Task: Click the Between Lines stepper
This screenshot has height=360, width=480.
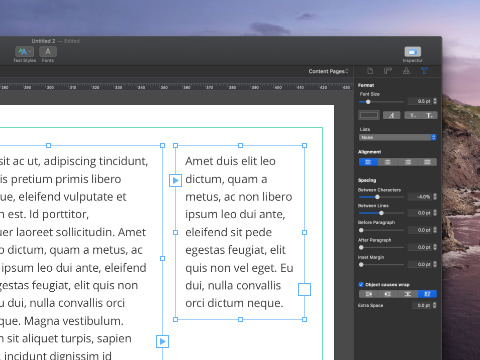Action: pyautogui.click(x=435, y=213)
